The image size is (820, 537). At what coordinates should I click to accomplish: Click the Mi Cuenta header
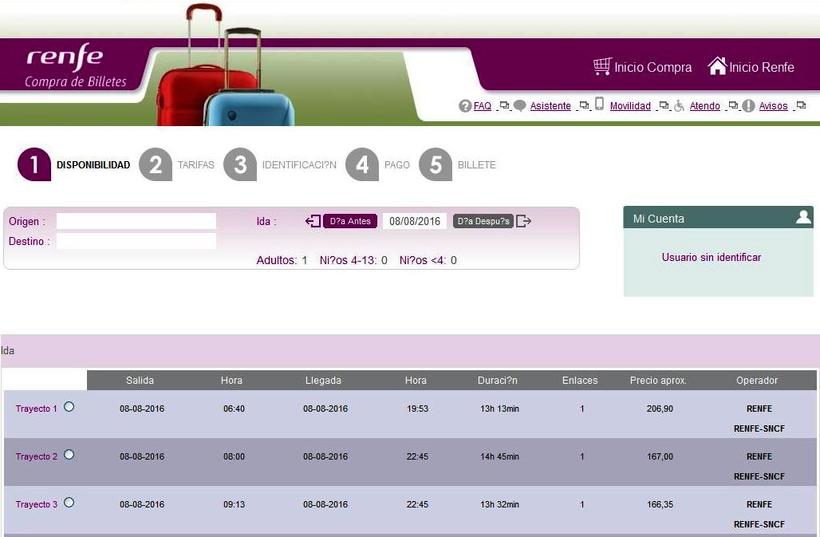pos(718,218)
